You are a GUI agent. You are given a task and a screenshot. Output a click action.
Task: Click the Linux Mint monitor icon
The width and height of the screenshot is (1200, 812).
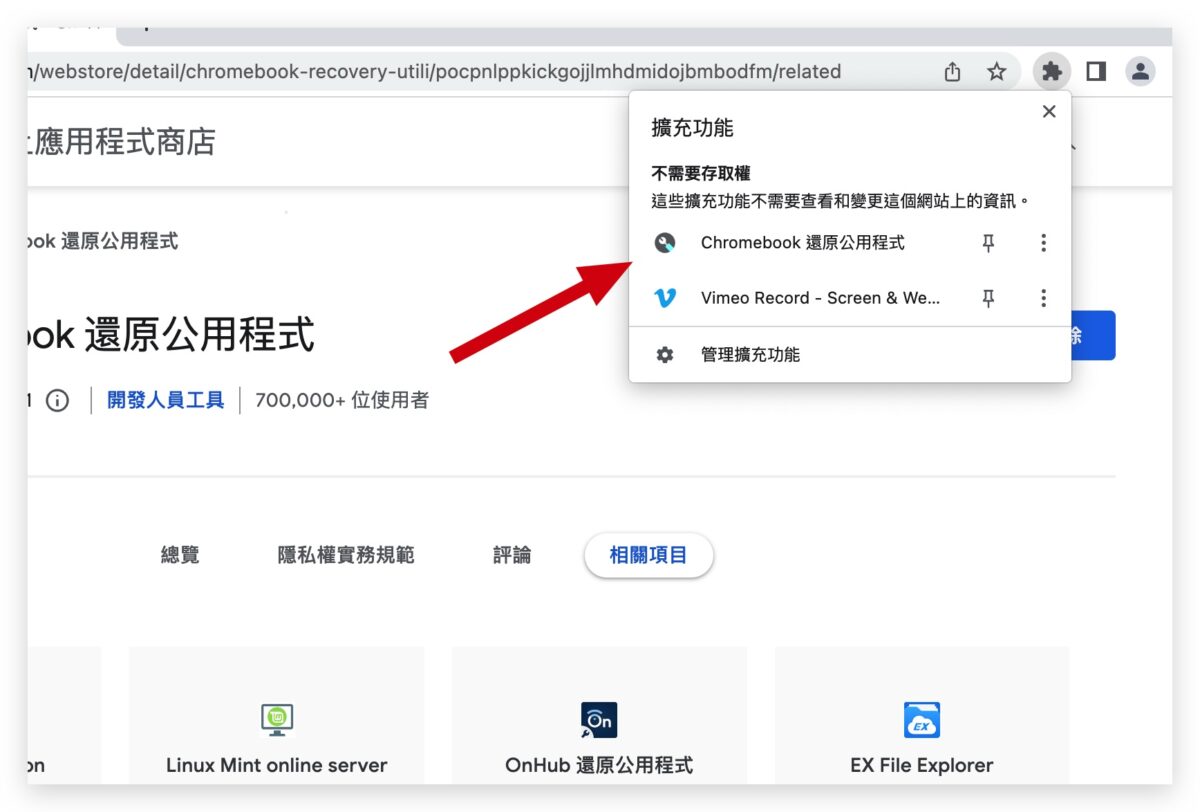[277, 719]
